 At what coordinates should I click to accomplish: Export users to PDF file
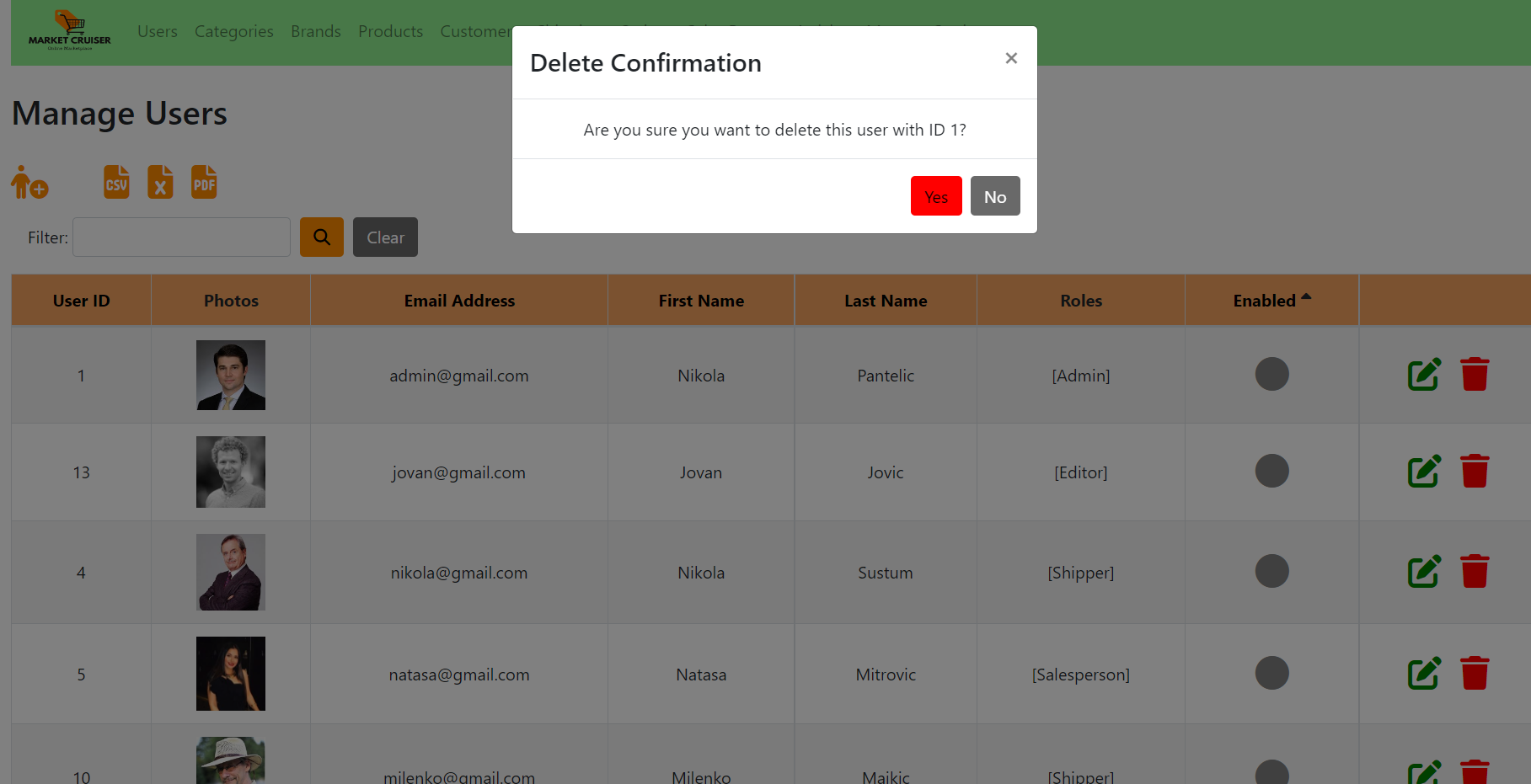[204, 182]
